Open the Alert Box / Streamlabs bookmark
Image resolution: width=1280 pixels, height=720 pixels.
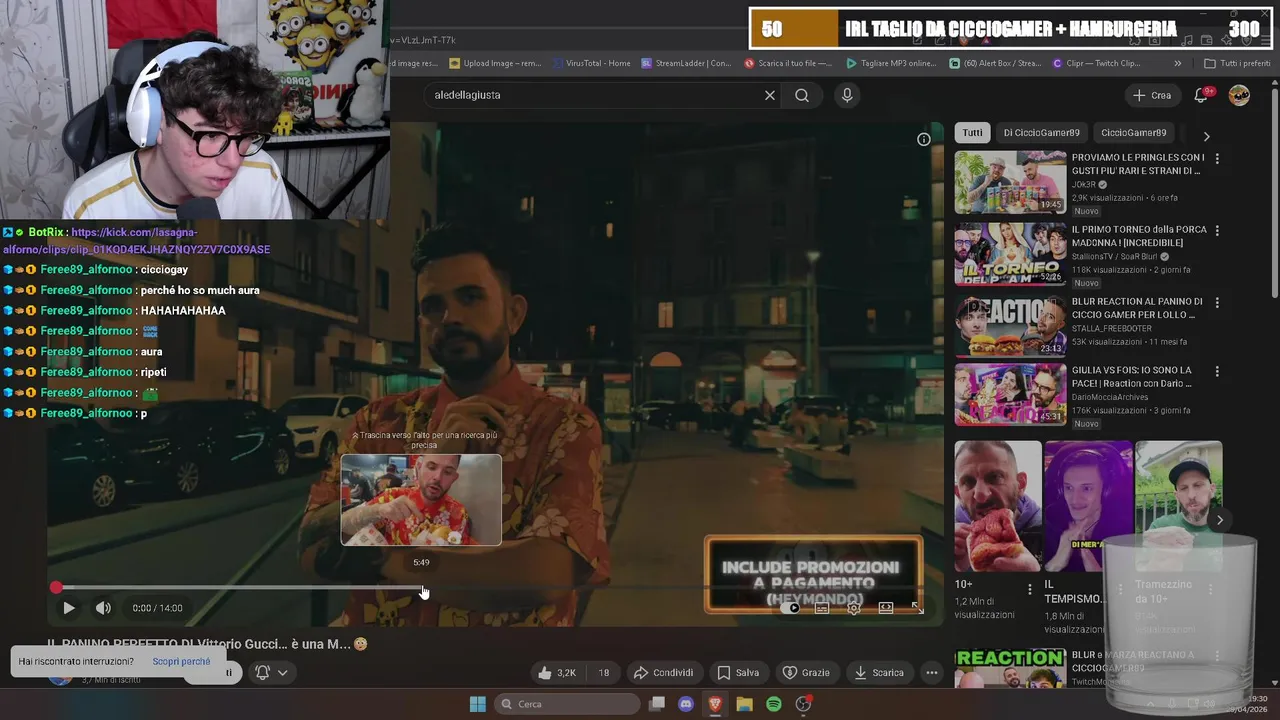tap(994, 63)
